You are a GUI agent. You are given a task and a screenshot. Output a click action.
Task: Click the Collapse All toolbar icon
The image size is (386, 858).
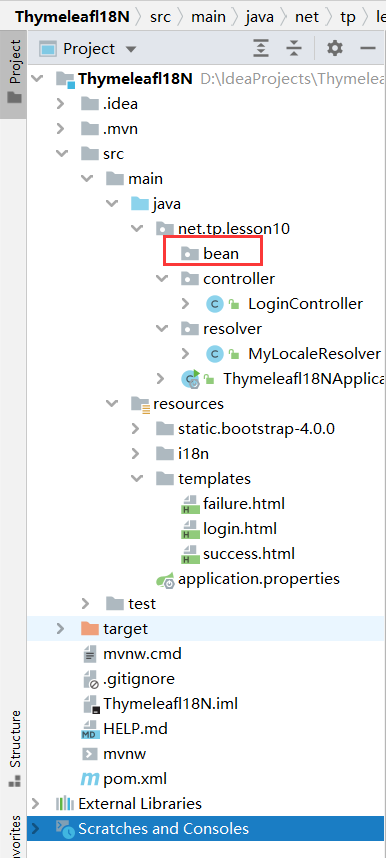point(294,49)
